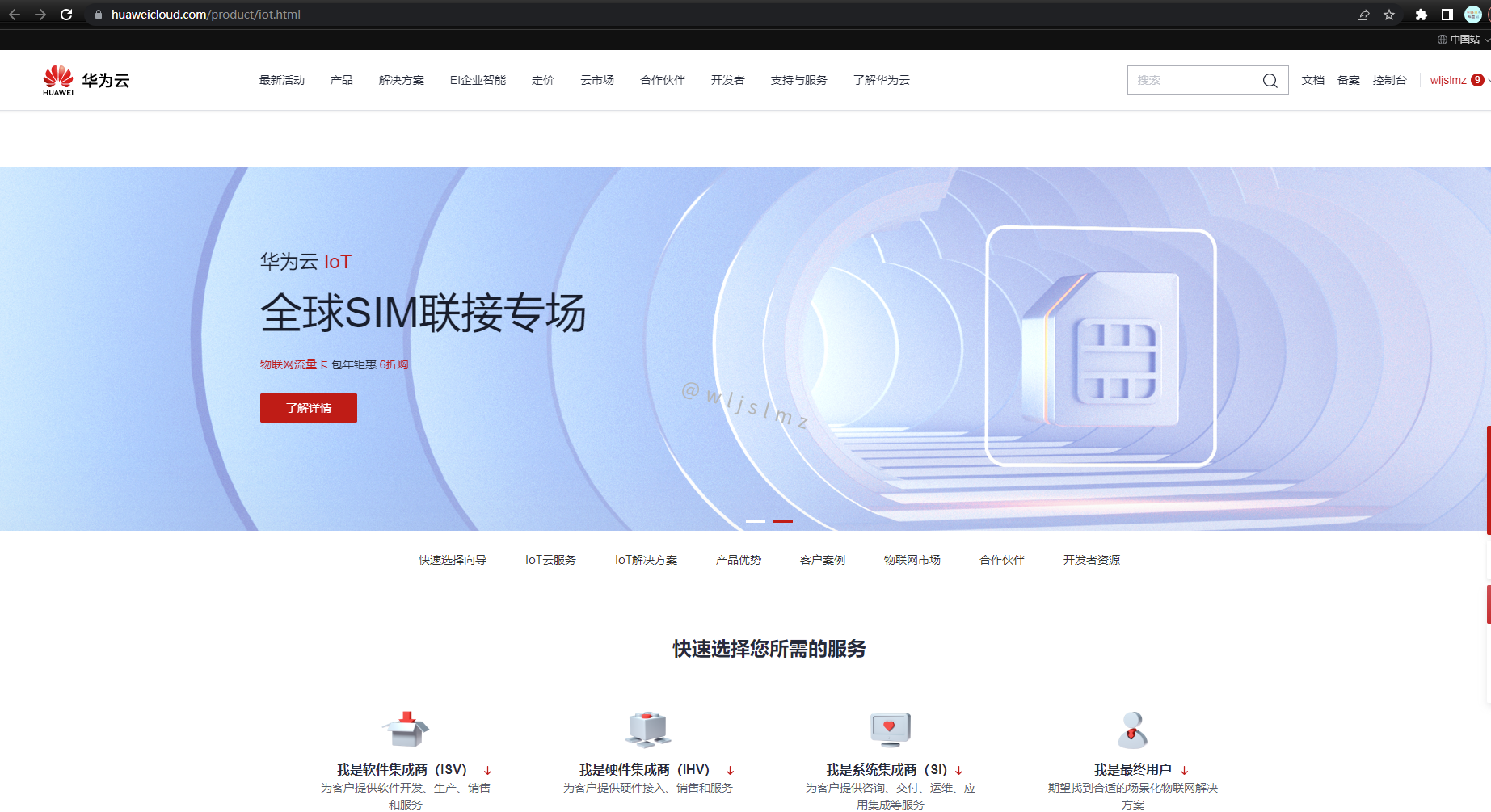Jump to 物联网市场 section tab
Viewport: 1491px width, 812px height.
pos(912,560)
